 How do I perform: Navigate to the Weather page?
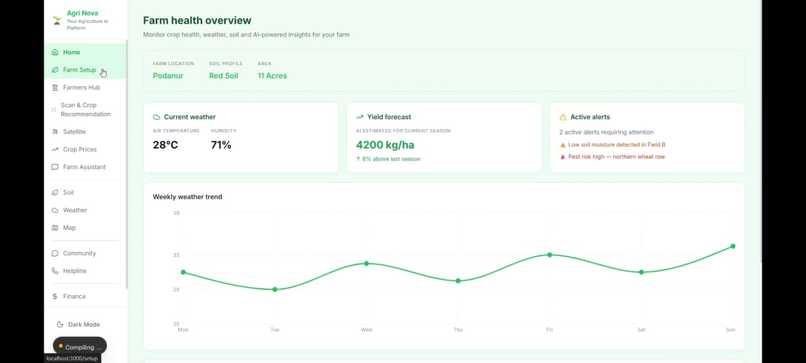(85, 210)
